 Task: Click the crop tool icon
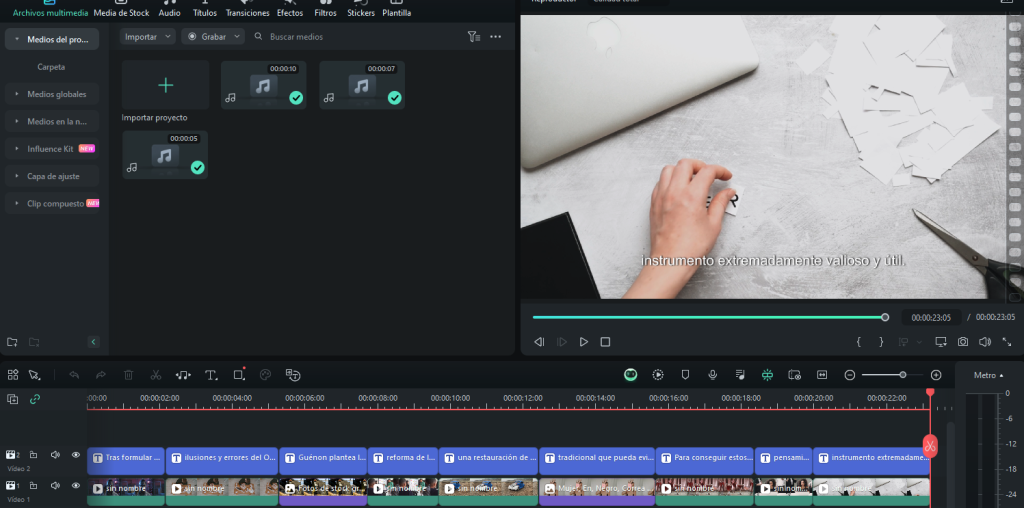tap(239, 375)
